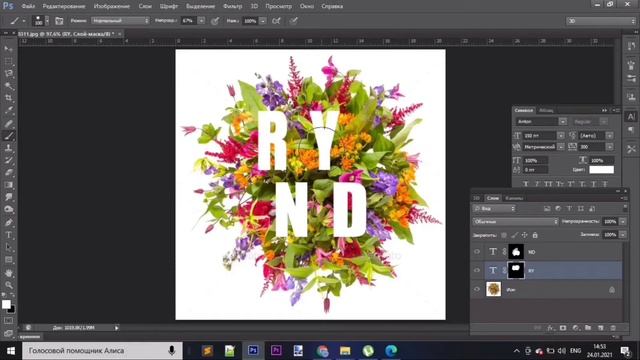The height and width of the screenshot is (360, 640).
Task: Click the Alice voice assistant search box
Action: pos(102,351)
